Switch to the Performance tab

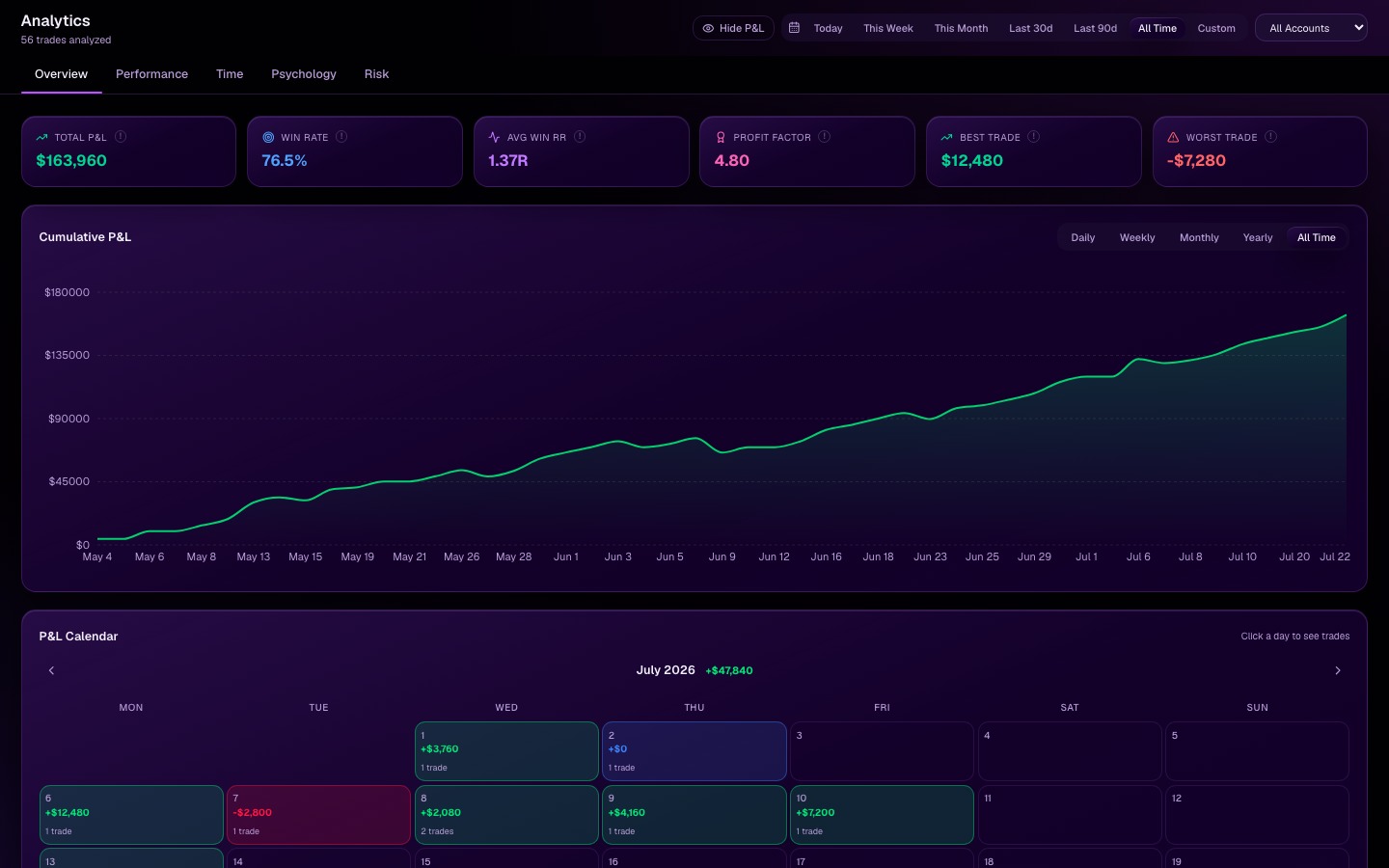point(151,74)
